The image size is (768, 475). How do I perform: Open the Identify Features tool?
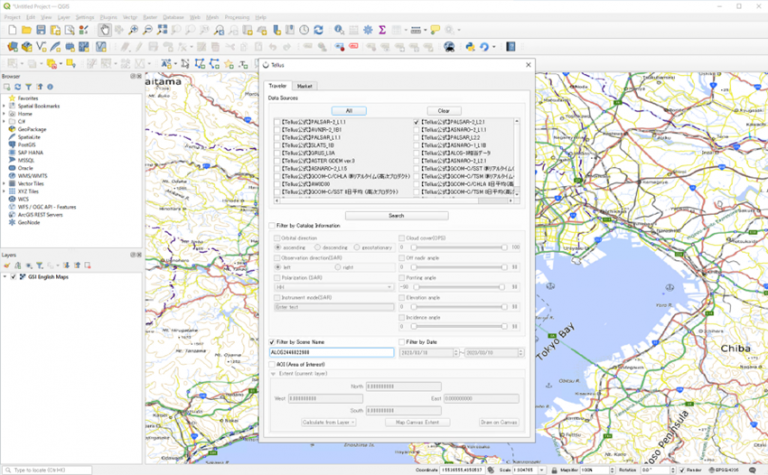point(339,30)
